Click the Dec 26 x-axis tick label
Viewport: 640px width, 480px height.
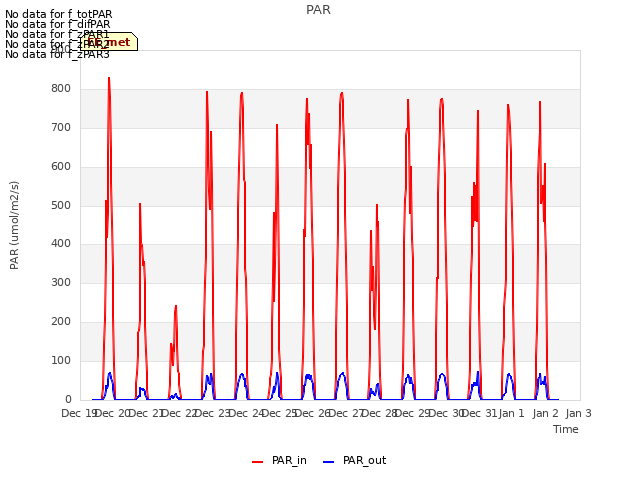[x=312, y=413]
